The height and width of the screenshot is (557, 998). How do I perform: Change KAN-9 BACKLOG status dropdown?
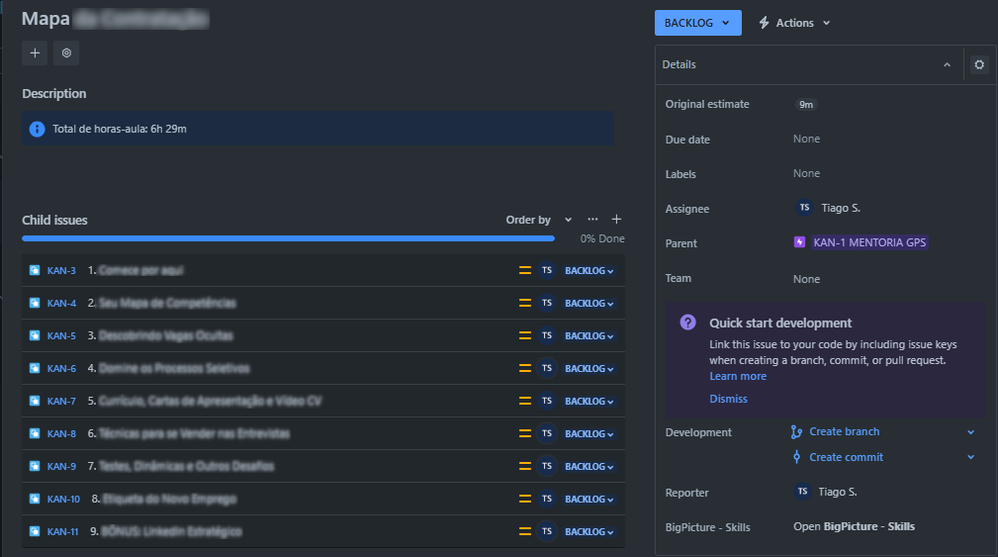point(589,466)
